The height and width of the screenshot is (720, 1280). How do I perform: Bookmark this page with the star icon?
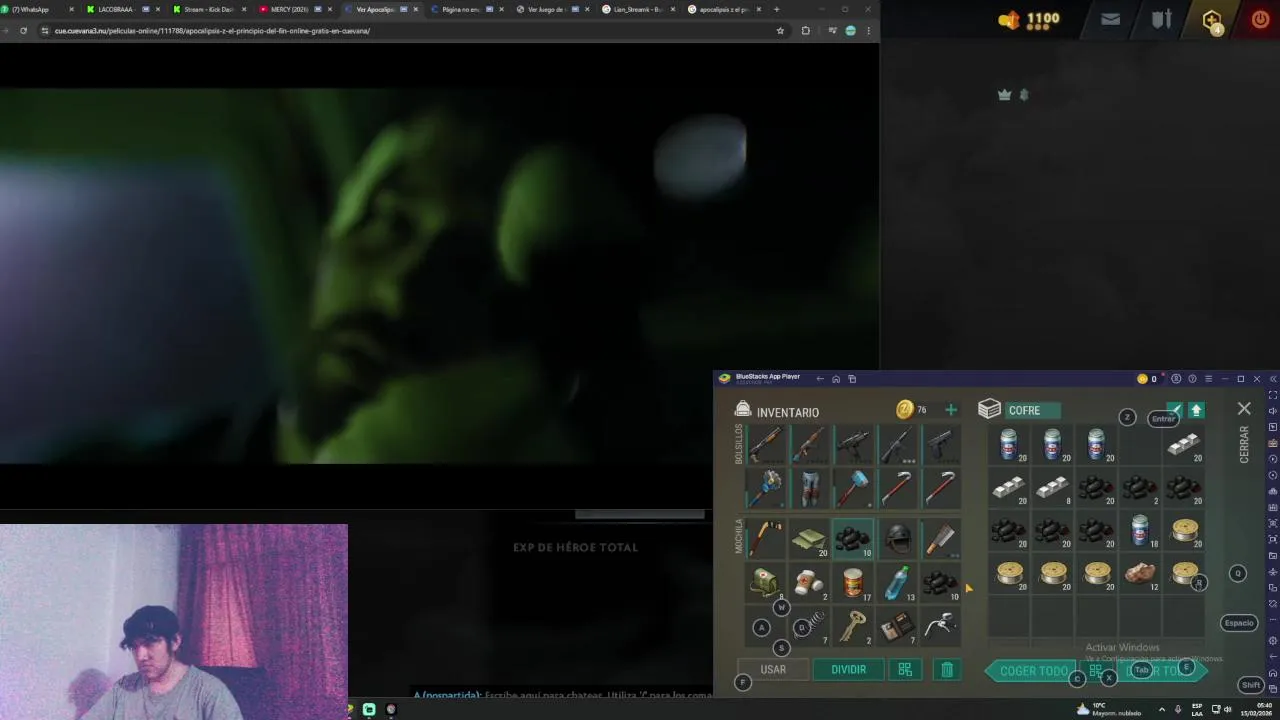click(x=780, y=31)
